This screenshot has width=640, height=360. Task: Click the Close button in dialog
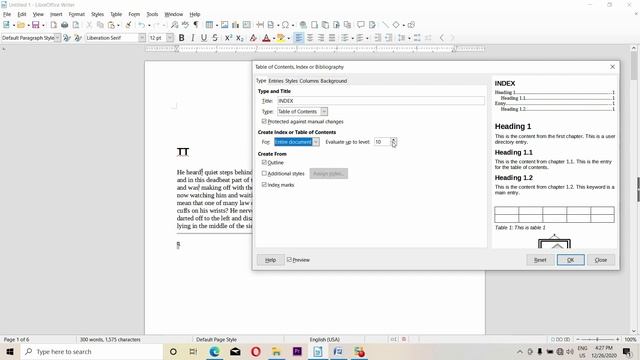pyautogui.click(x=601, y=260)
